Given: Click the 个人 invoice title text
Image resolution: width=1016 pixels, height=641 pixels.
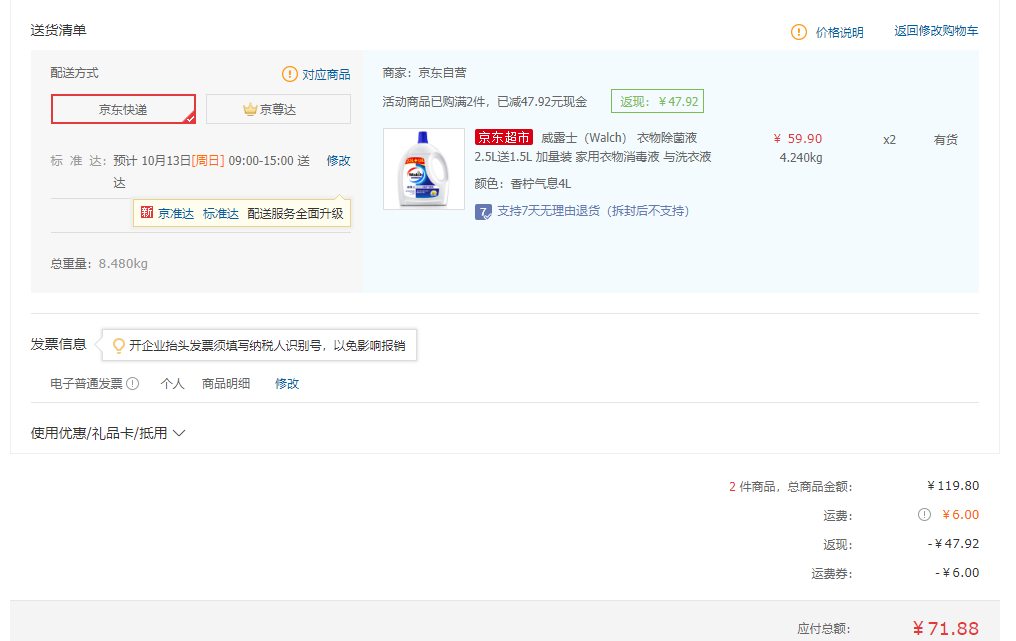Looking at the screenshot, I should (172, 384).
